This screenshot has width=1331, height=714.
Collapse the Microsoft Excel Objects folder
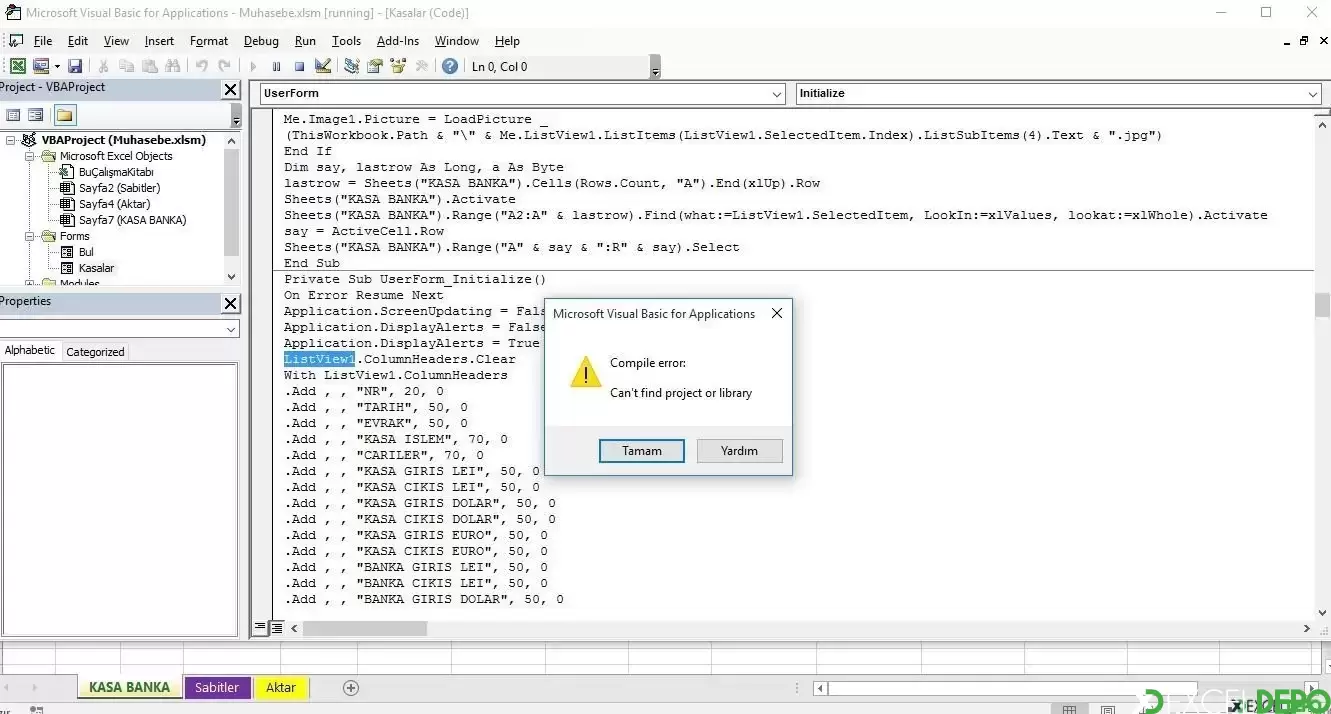[30, 156]
